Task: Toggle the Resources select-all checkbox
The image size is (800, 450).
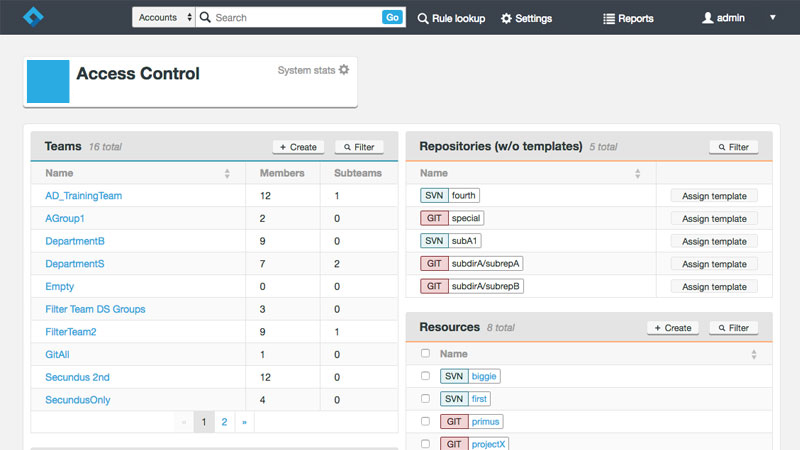Action: click(x=426, y=353)
